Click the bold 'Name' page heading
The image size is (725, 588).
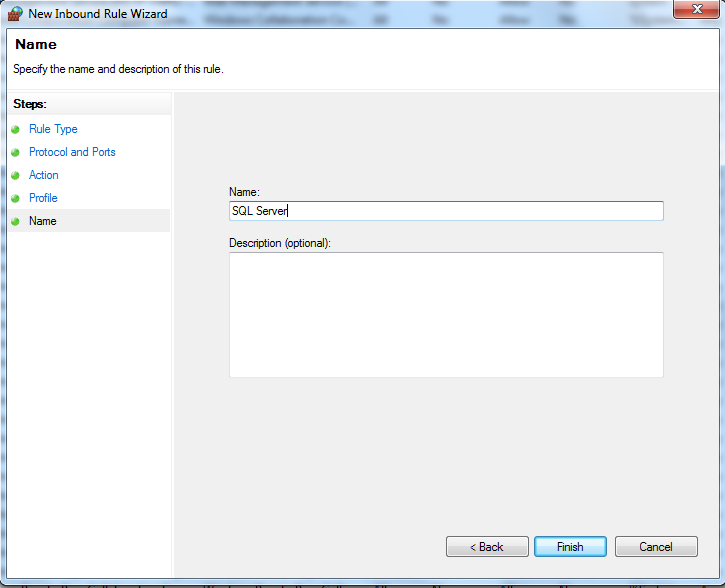[36, 44]
